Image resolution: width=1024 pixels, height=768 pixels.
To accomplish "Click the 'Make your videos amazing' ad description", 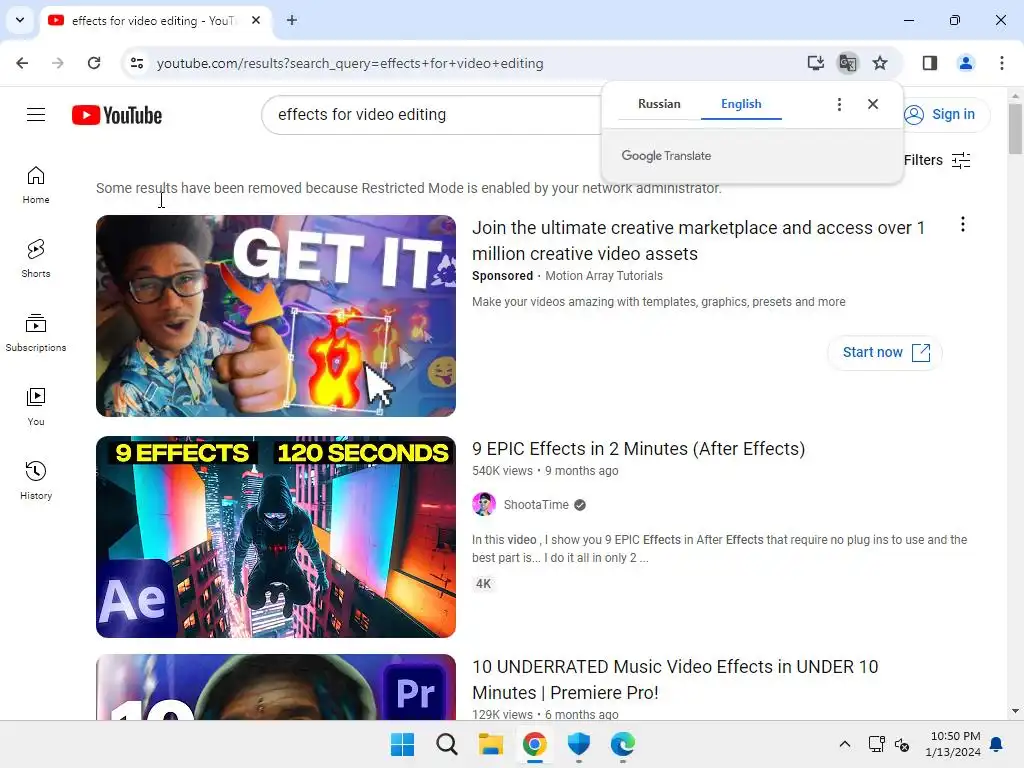I will pyautogui.click(x=658, y=302).
